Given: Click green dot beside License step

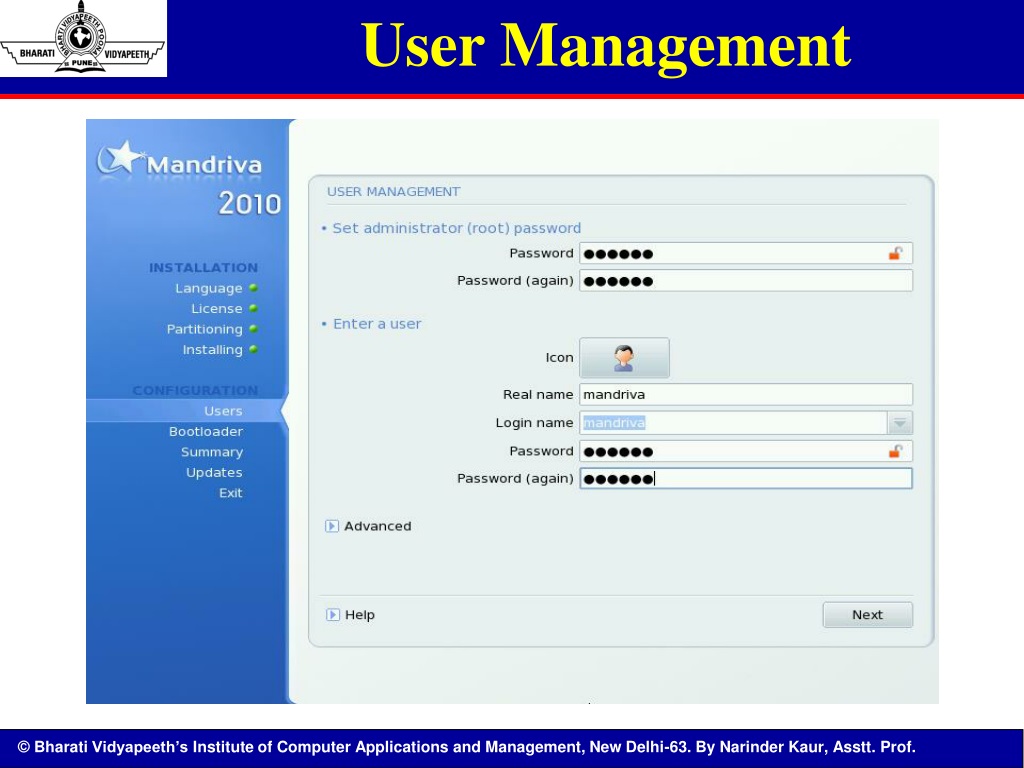Looking at the screenshot, I should pyautogui.click(x=253, y=308).
